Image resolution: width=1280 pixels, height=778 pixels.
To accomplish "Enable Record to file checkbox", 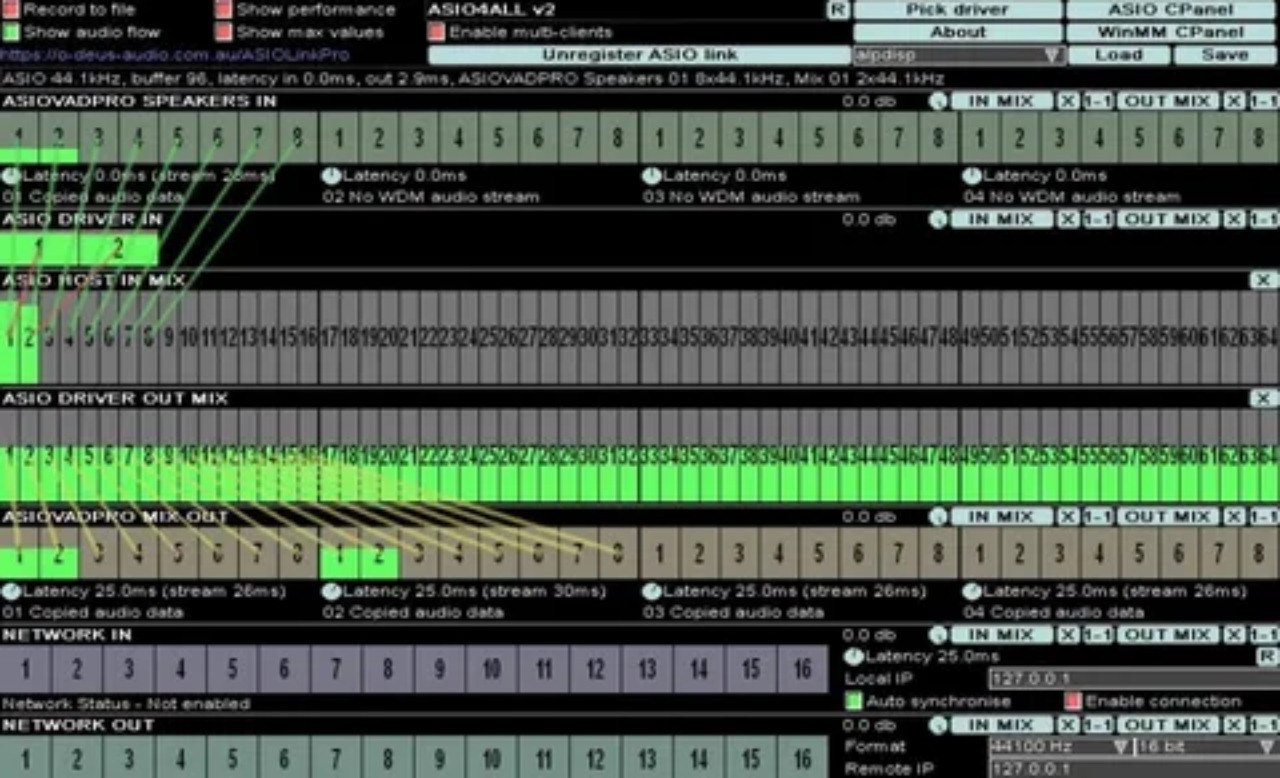I will pos(11,10).
